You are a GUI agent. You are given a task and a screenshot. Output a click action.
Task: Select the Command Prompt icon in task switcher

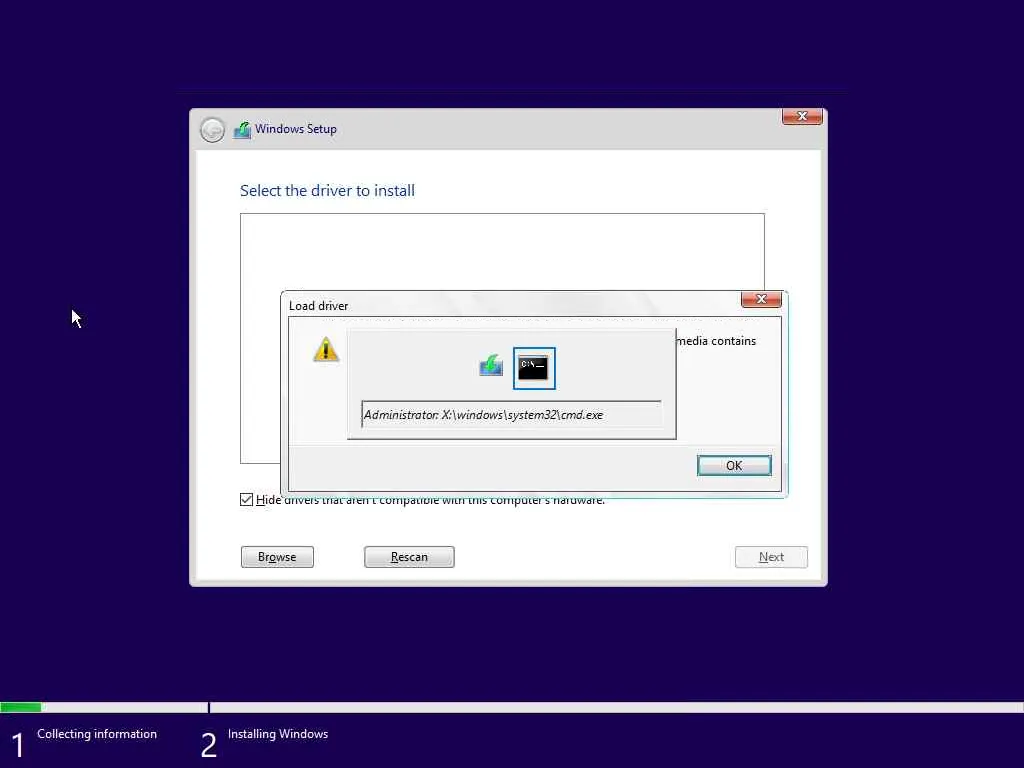pyautogui.click(x=534, y=368)
